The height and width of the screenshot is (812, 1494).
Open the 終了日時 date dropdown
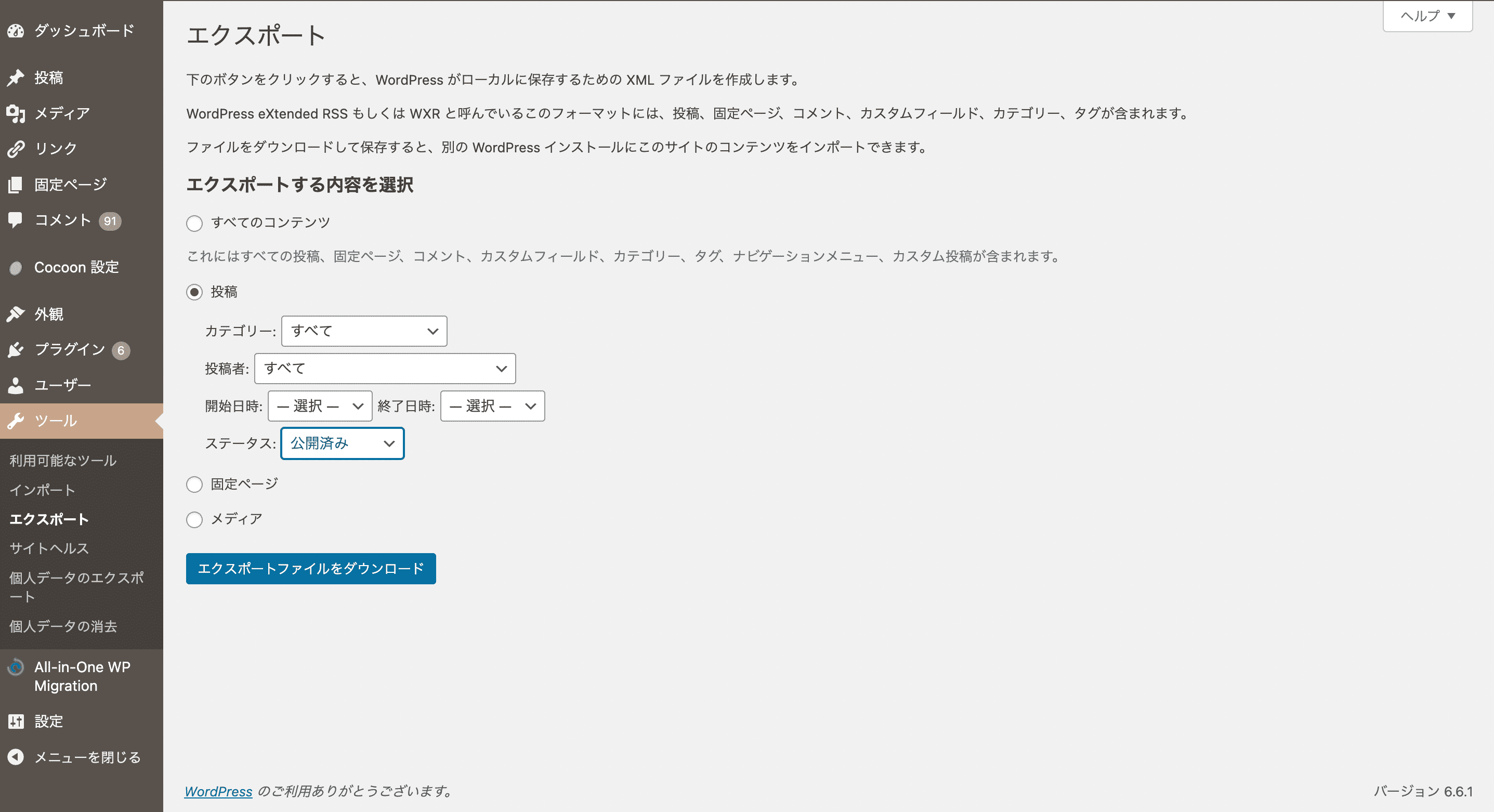coord(492,406)
